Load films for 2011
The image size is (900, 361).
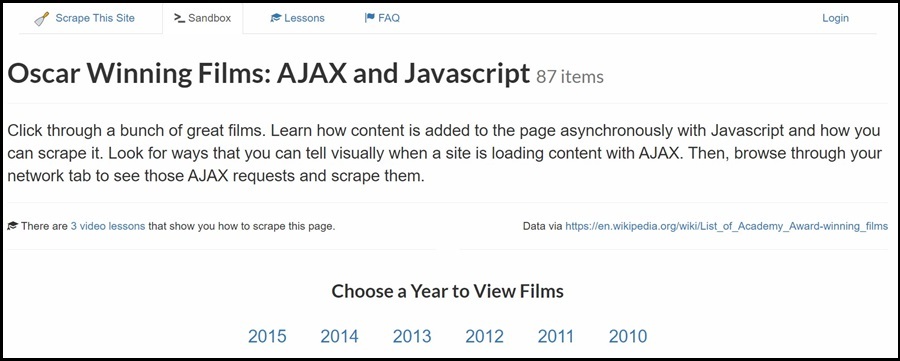point(556,336)
